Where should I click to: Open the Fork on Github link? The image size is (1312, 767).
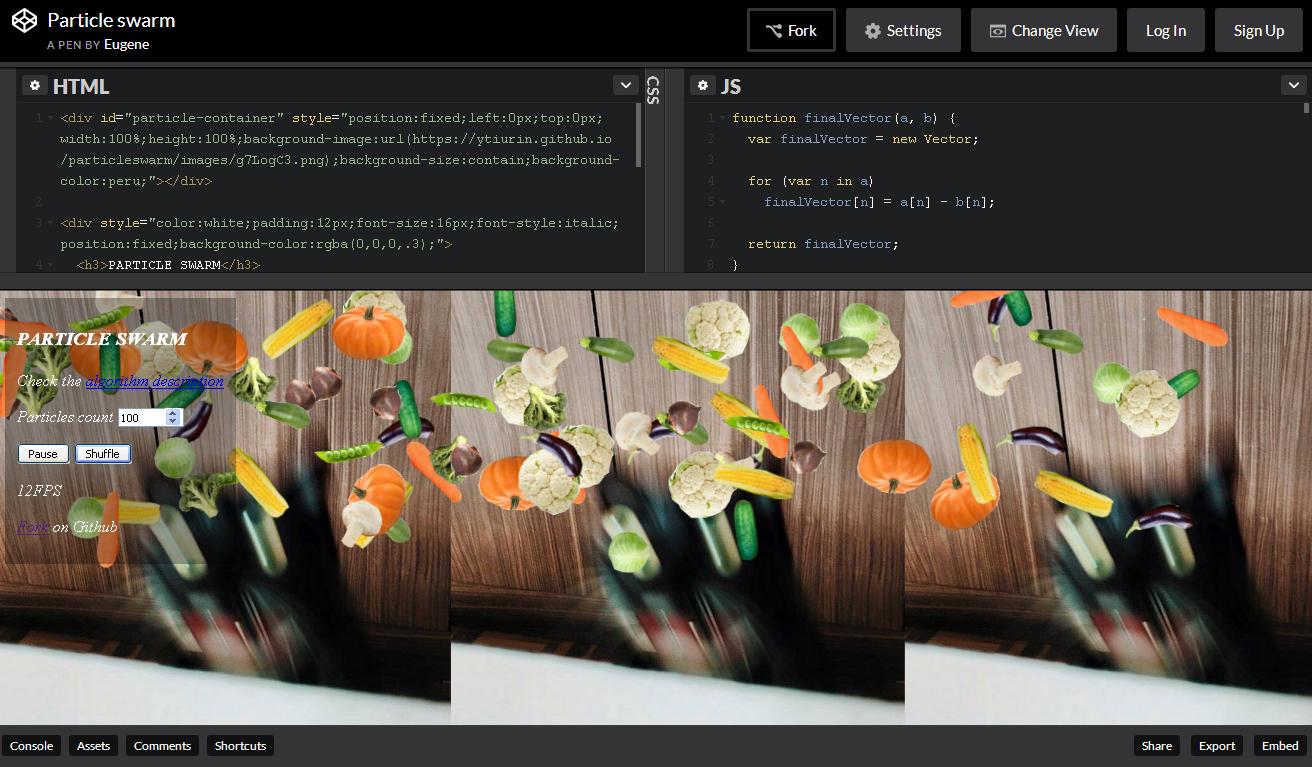coord(33,527)
